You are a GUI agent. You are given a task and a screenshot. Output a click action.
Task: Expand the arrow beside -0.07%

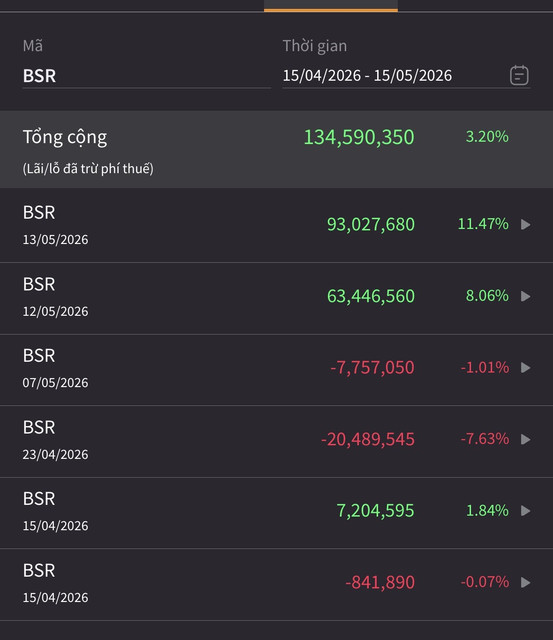[526, 582]
